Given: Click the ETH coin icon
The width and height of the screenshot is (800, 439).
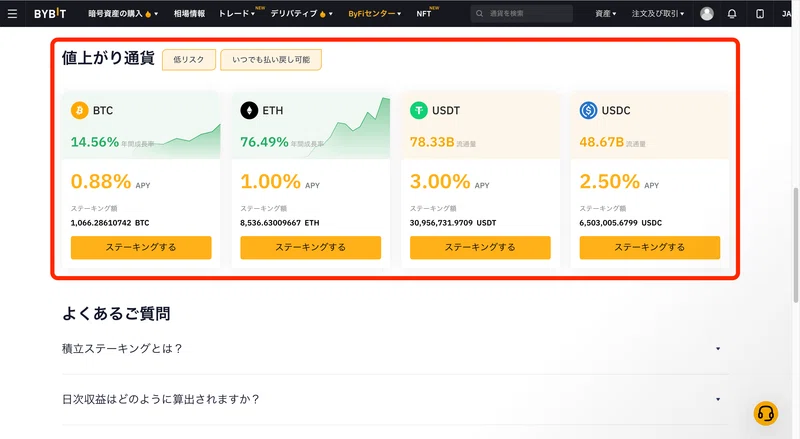Looking at the screenshot, I should [x=249, y=110].
